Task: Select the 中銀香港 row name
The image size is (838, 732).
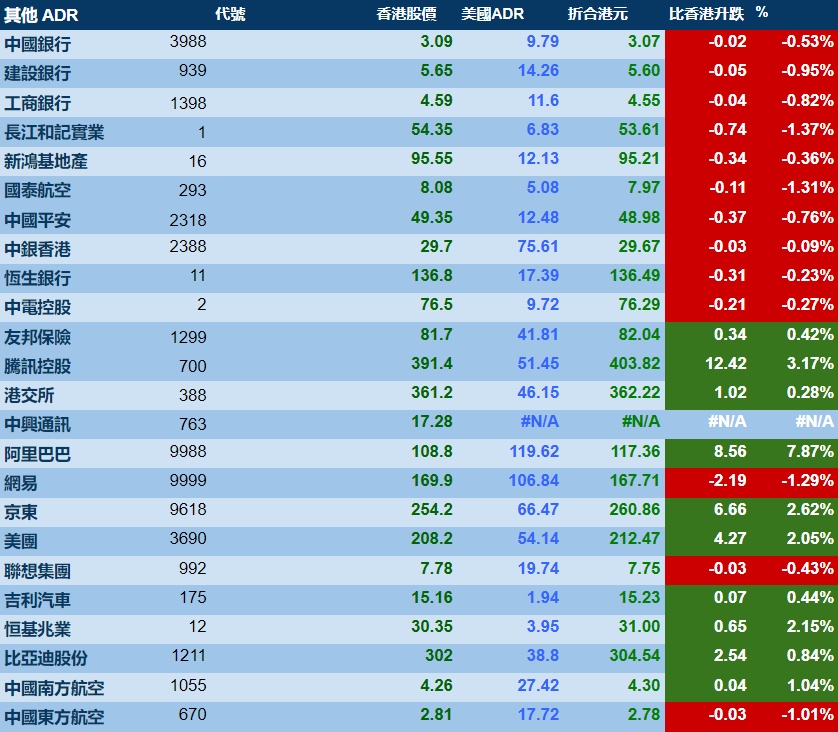Action: click(37, 249)
